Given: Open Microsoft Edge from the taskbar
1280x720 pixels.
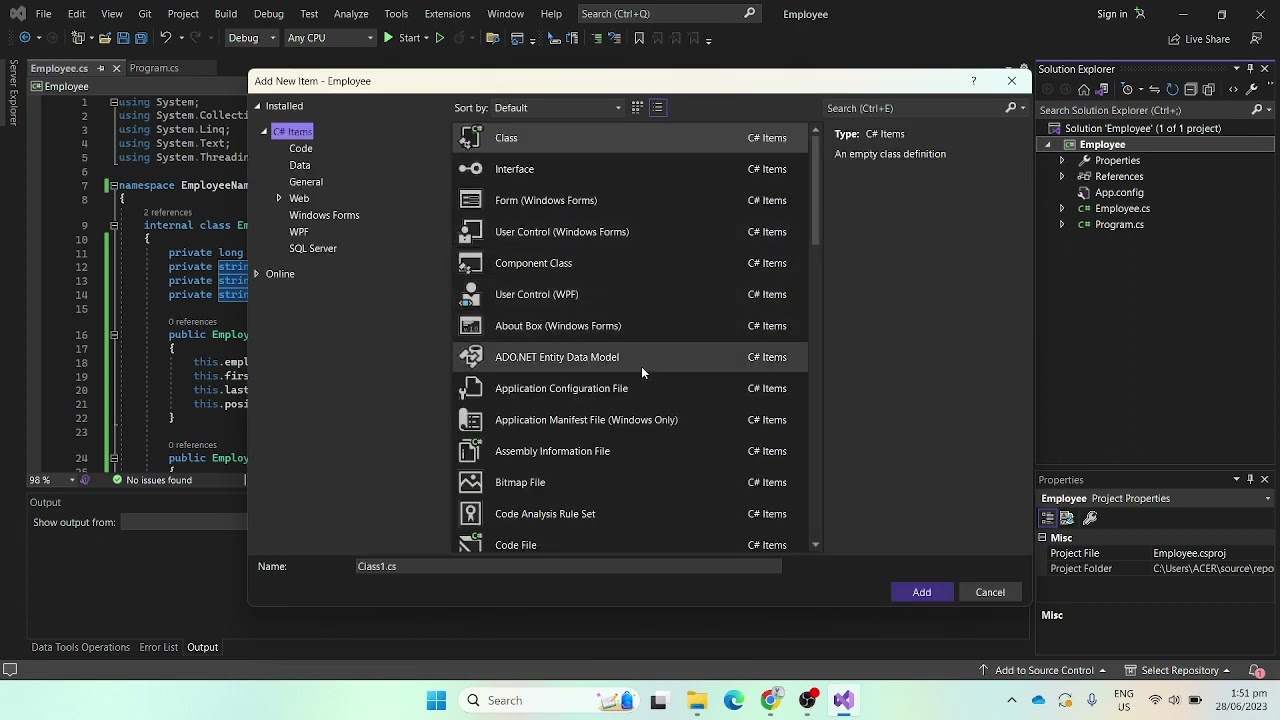Looking at the screenshot, I should 733,700.
